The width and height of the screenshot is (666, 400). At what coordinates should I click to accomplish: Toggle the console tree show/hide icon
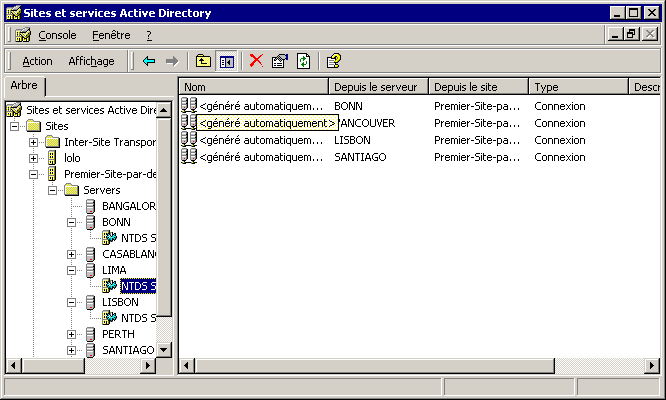point(227,61)
